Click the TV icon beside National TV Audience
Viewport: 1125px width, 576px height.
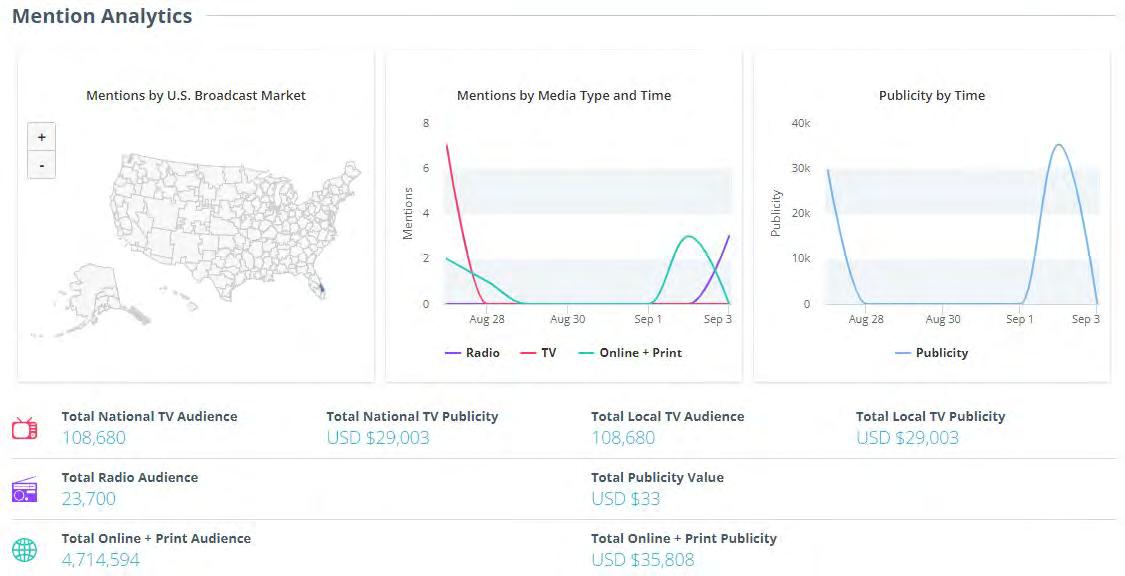pyautogui.click(x=25, y=429)
